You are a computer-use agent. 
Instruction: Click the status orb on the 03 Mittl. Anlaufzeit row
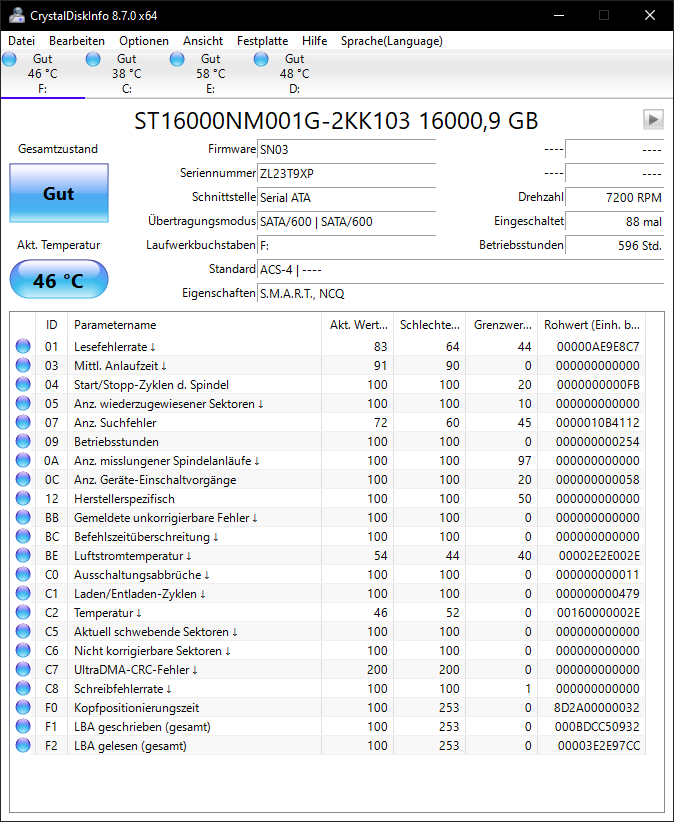click(x=23, y=365)
